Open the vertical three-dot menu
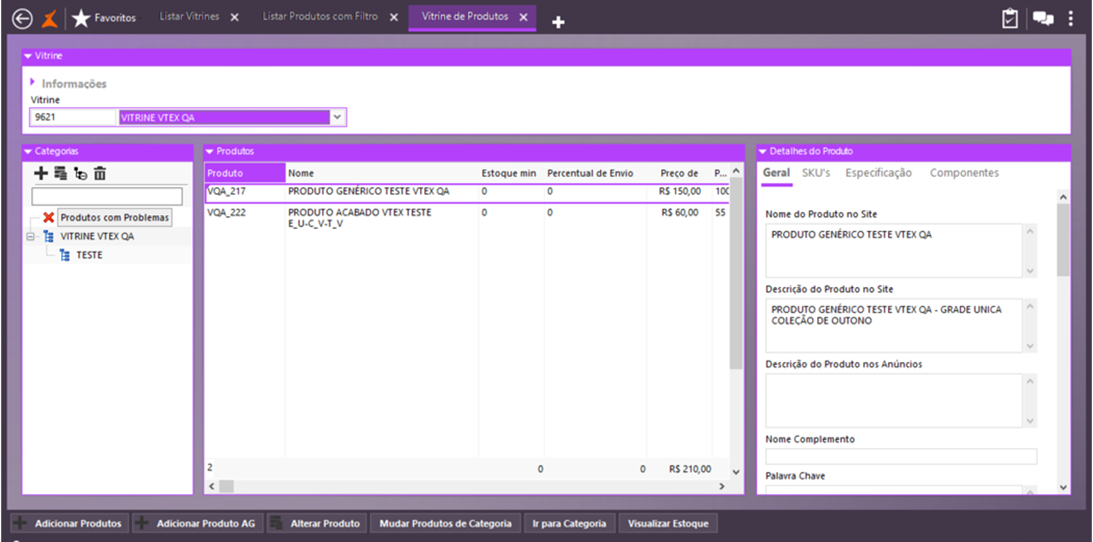The width and height of the screenshot is (1093, 542). (1071, 18)
